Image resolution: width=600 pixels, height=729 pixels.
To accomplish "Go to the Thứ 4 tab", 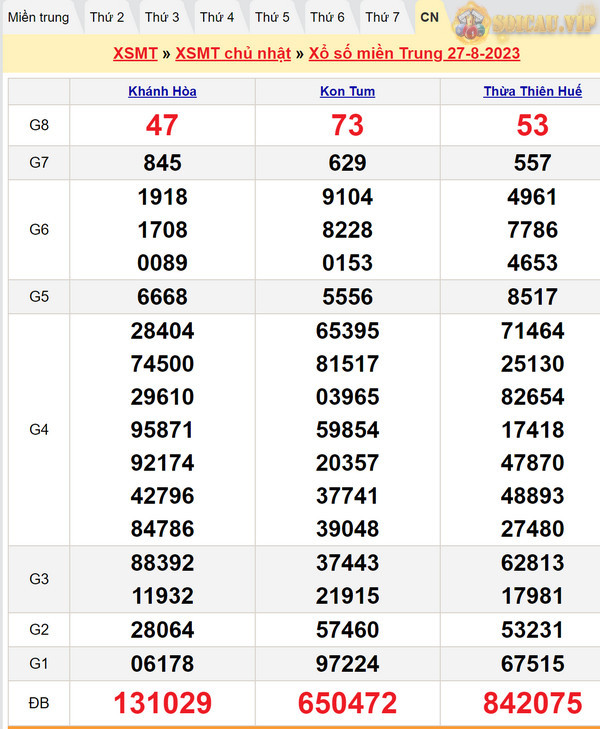I will [217, 17].
